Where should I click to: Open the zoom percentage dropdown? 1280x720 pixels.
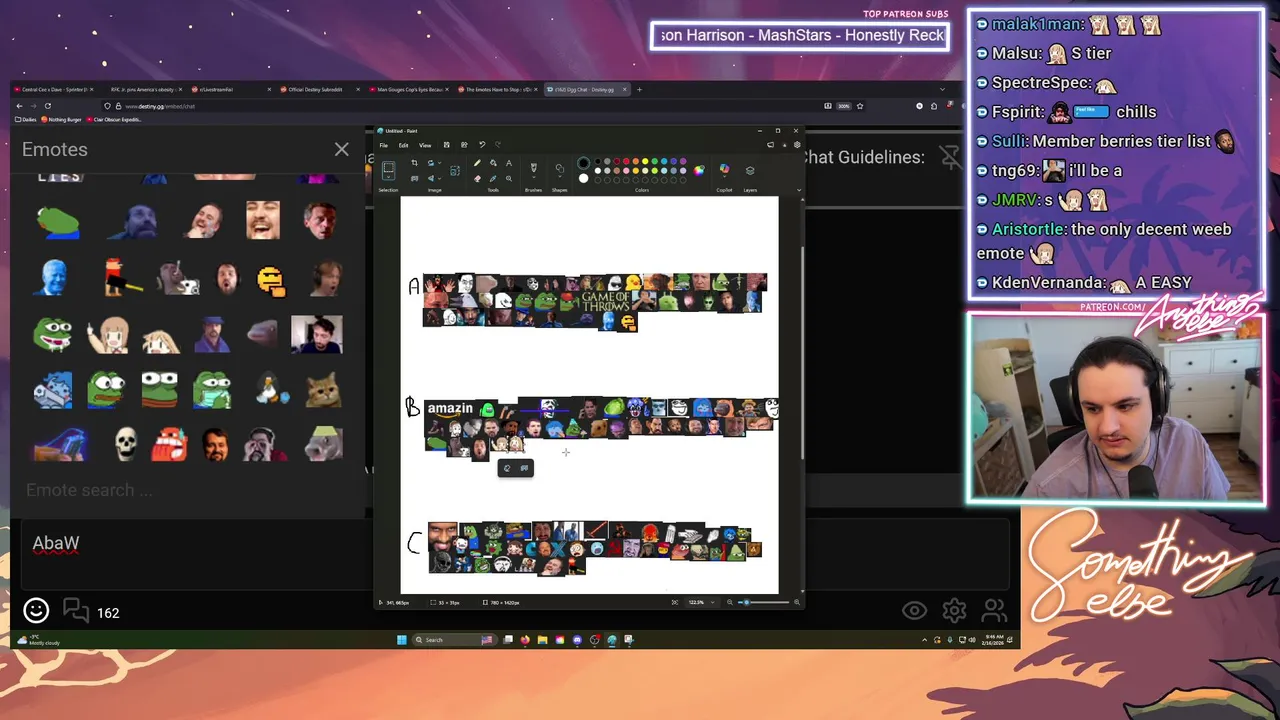pos(713,602)
